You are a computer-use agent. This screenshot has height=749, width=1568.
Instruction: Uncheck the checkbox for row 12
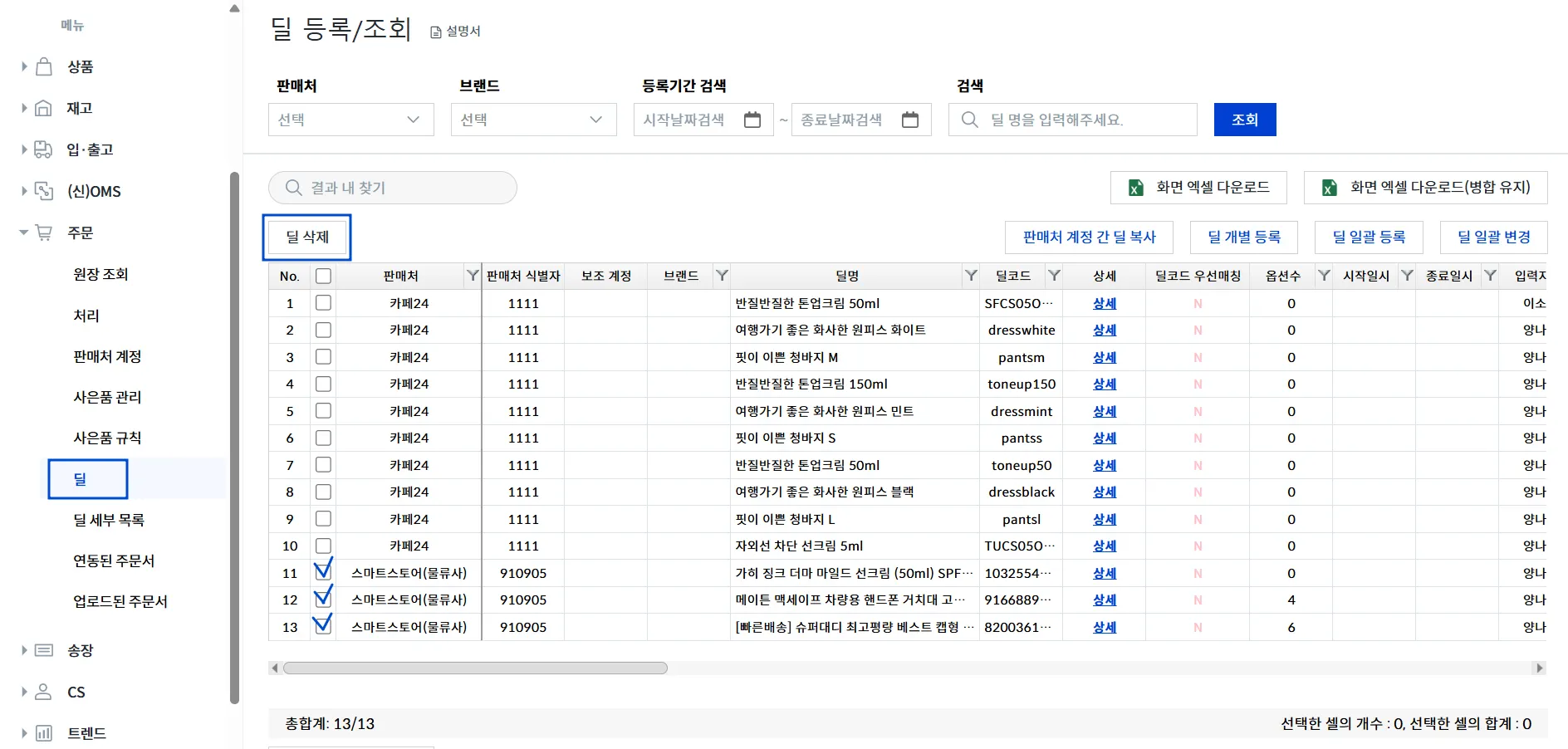[323, 599]
